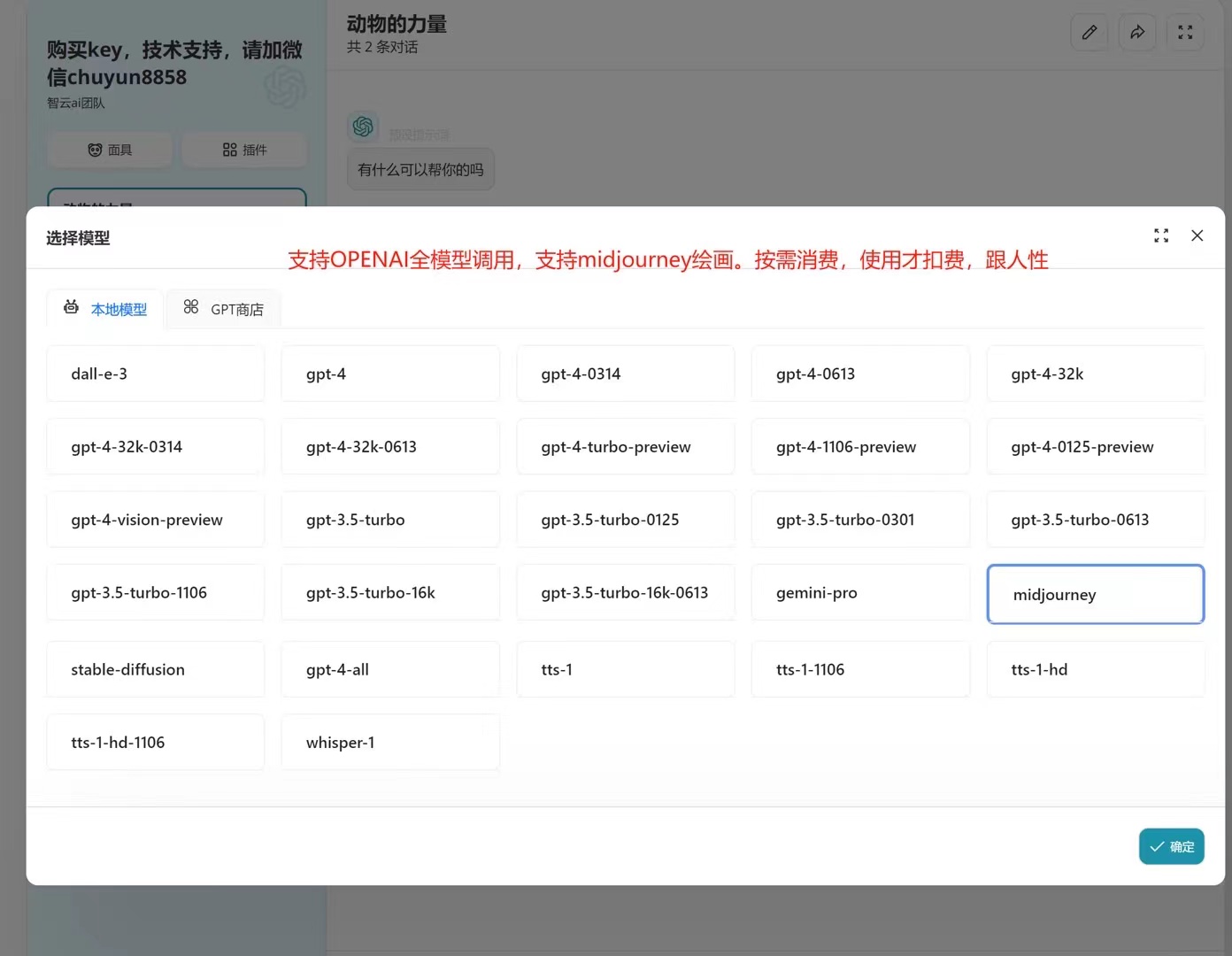Switch to the GPT商店 tab
The height and width of the screenshot is (956, 1232).
[x=224, y=309]
